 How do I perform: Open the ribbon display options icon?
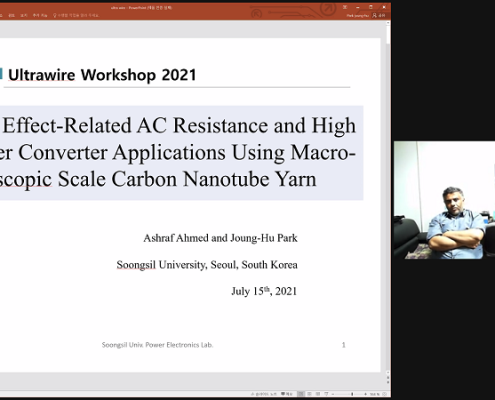click(x=345, y=7)
